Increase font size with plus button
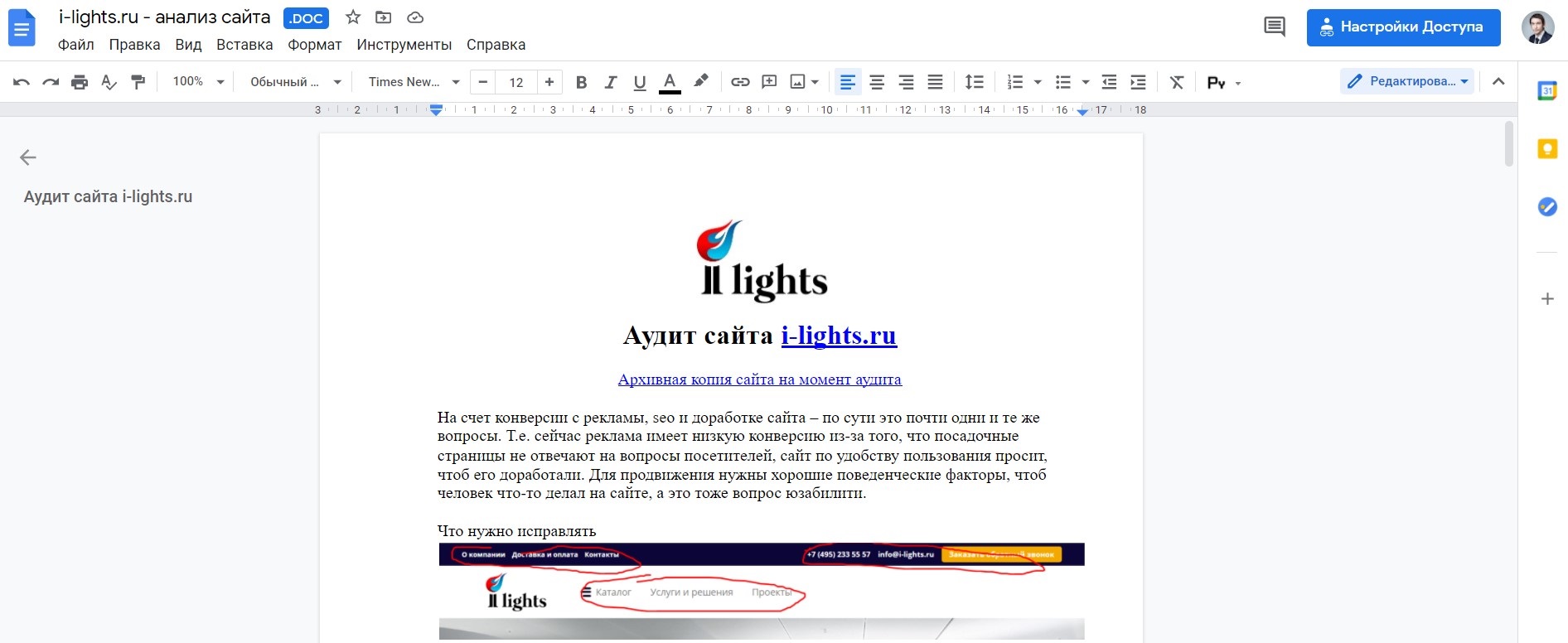Viewport: 1568px width, 643px height. tap(549, 82)
